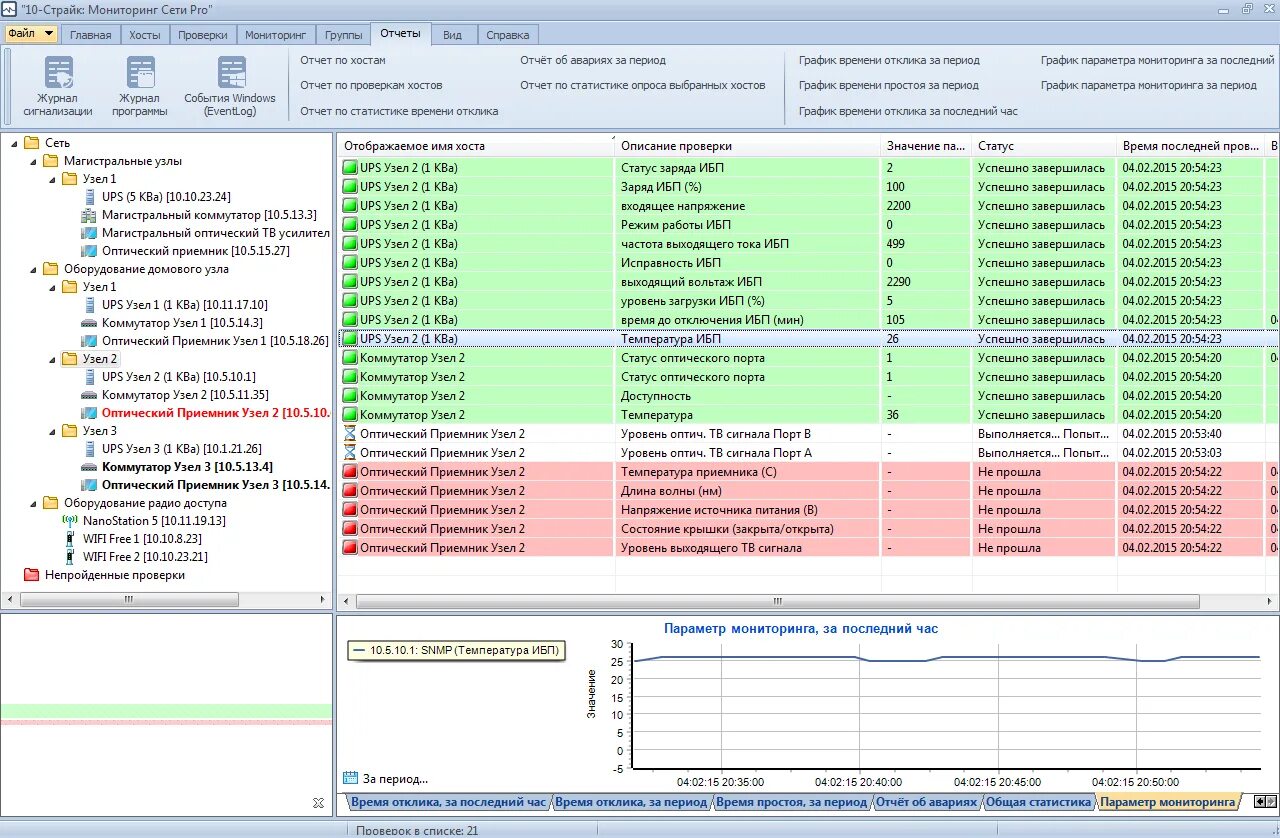Image resolution: width=1280 pixels, height=838 pixels.
Task: Select Оптический Приемник Узел 2 red tree item
Action: click(x=215, y=413)
